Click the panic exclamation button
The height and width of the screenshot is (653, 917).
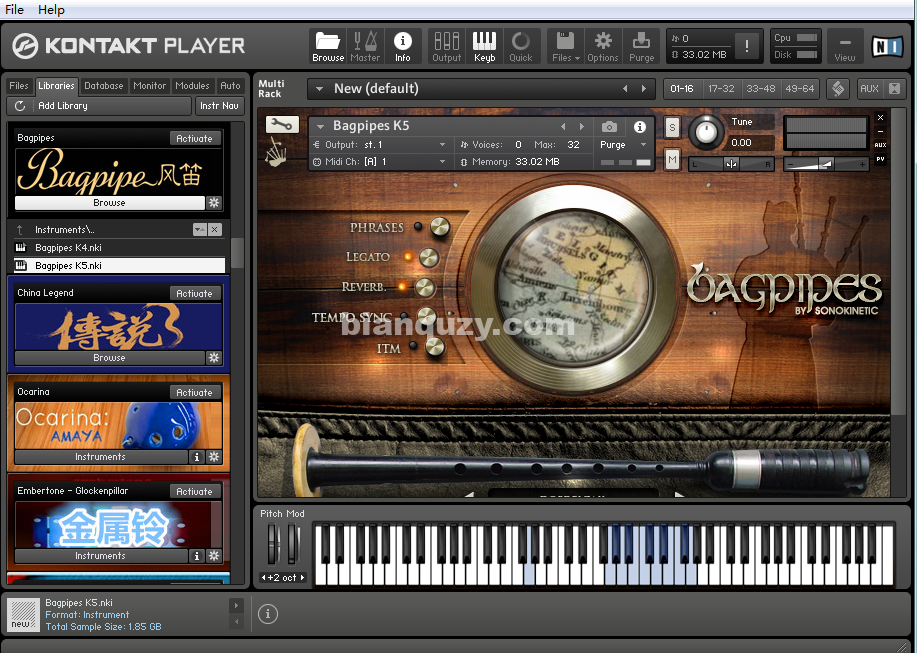coord(746,46)
